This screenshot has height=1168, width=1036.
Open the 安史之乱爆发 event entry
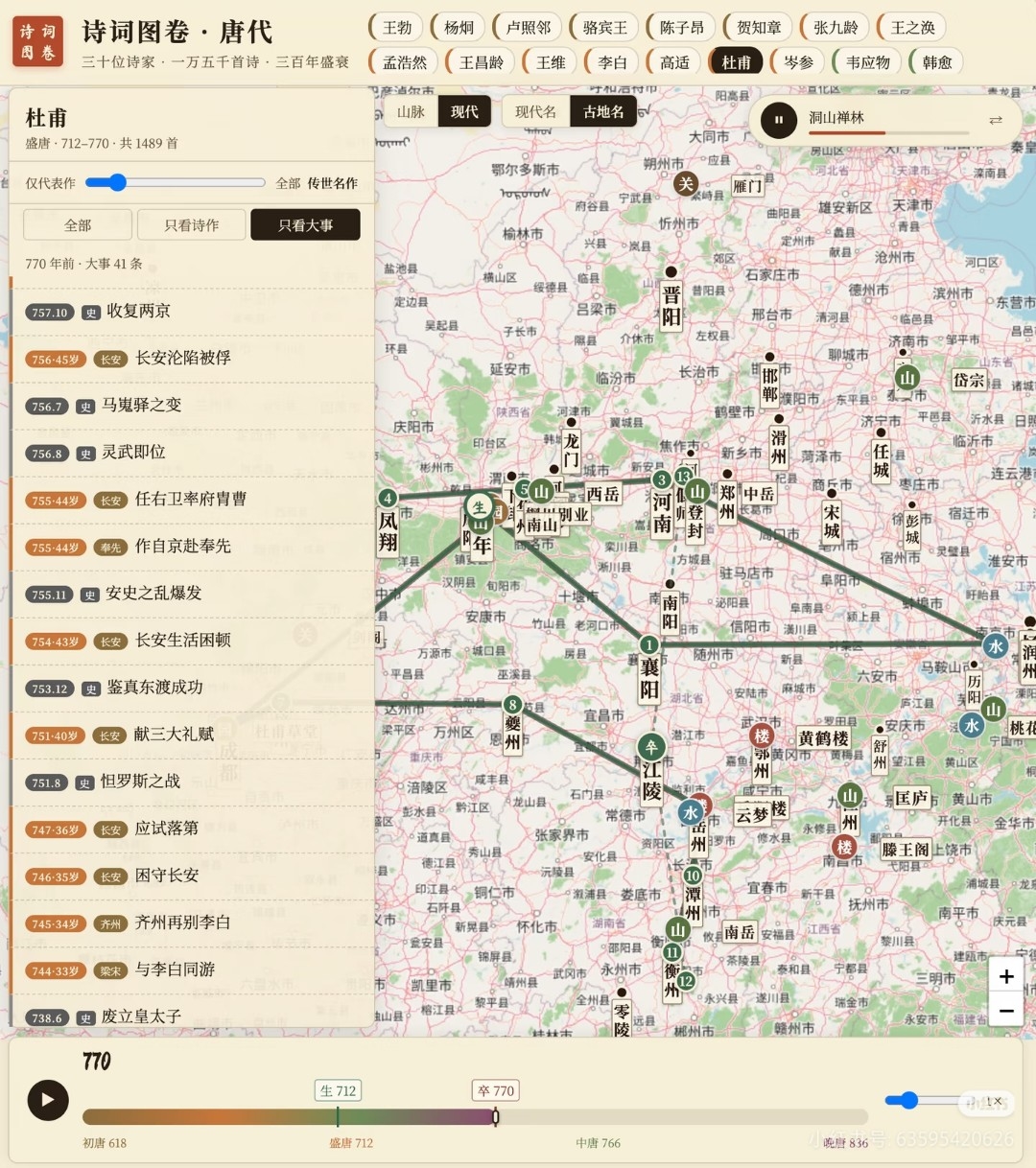191,594
